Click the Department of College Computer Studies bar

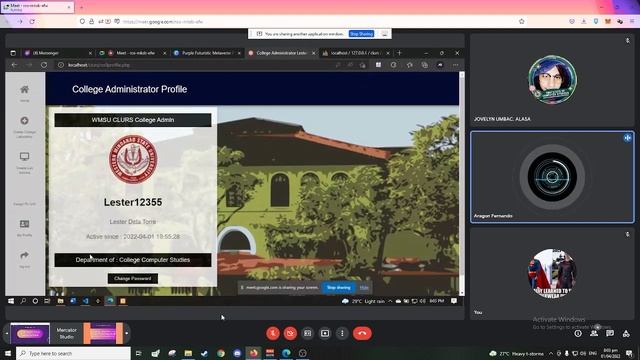[133, 260]
